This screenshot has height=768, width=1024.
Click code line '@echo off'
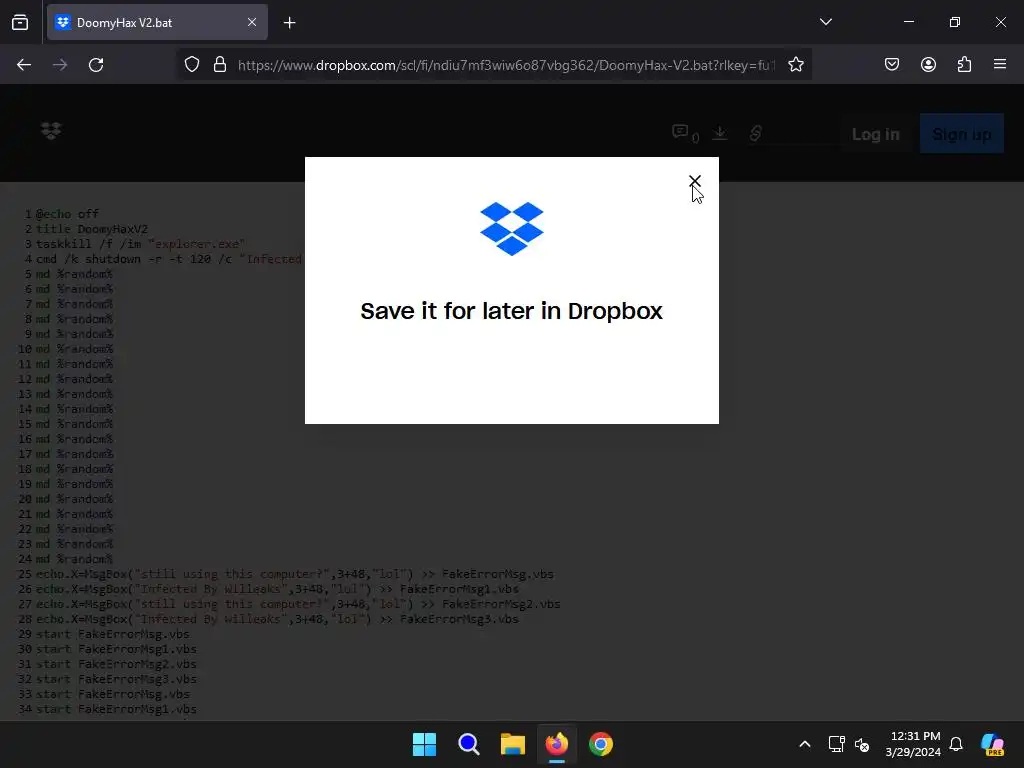point(67,214)
